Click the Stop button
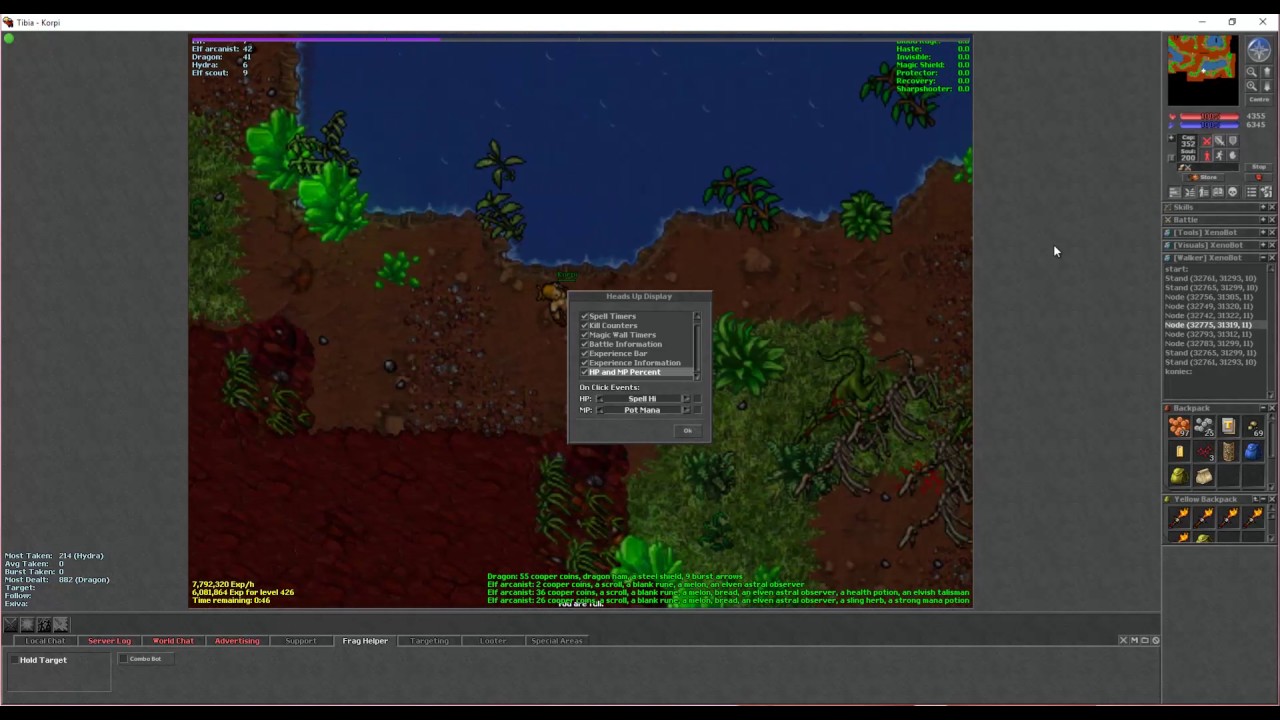 pos(1258,167)
